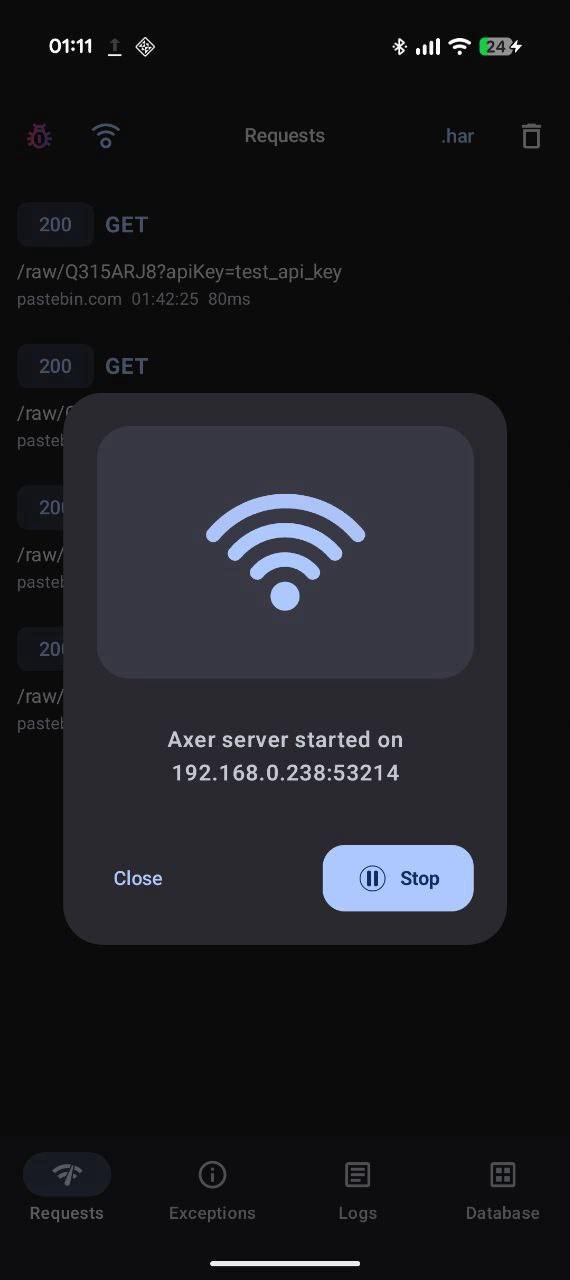Viewport: 570px width, 1280px height.
Task: Tap the battery indicator in status bar
Action: (500, 46)
